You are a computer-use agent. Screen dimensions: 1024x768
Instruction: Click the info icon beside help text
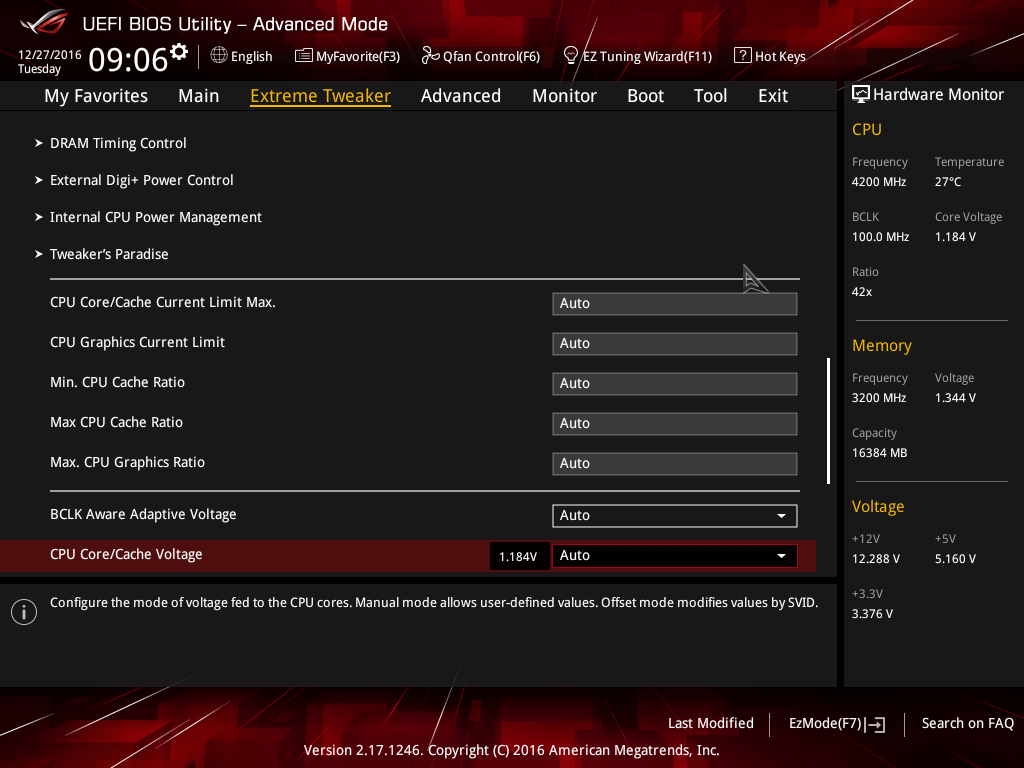point(24,612)
